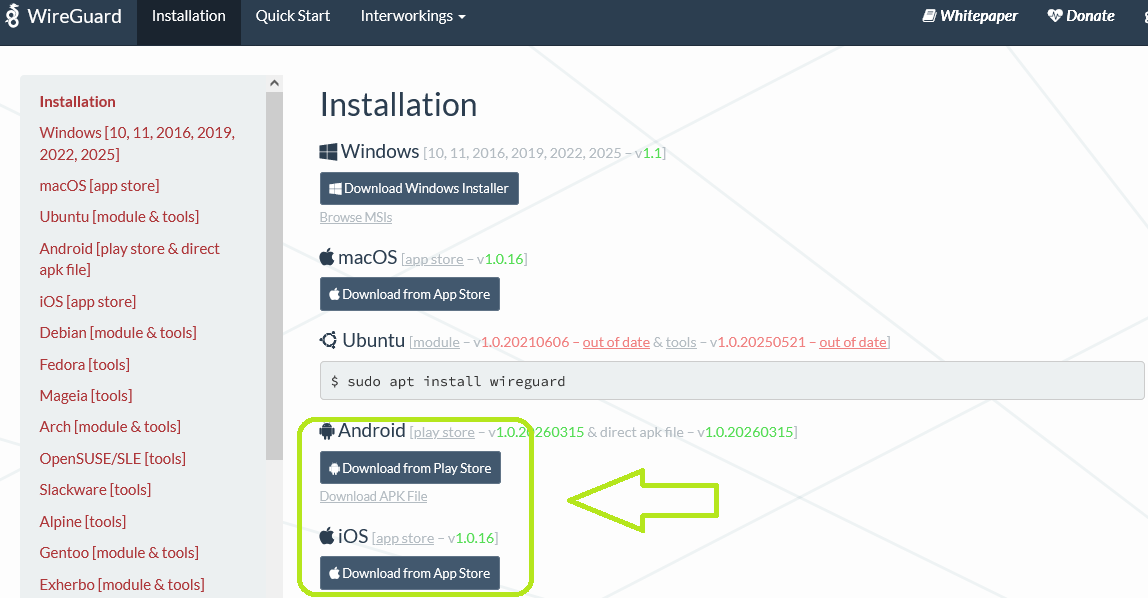Select Exherbo [module & tools] sidebar entry

[122, 585]
